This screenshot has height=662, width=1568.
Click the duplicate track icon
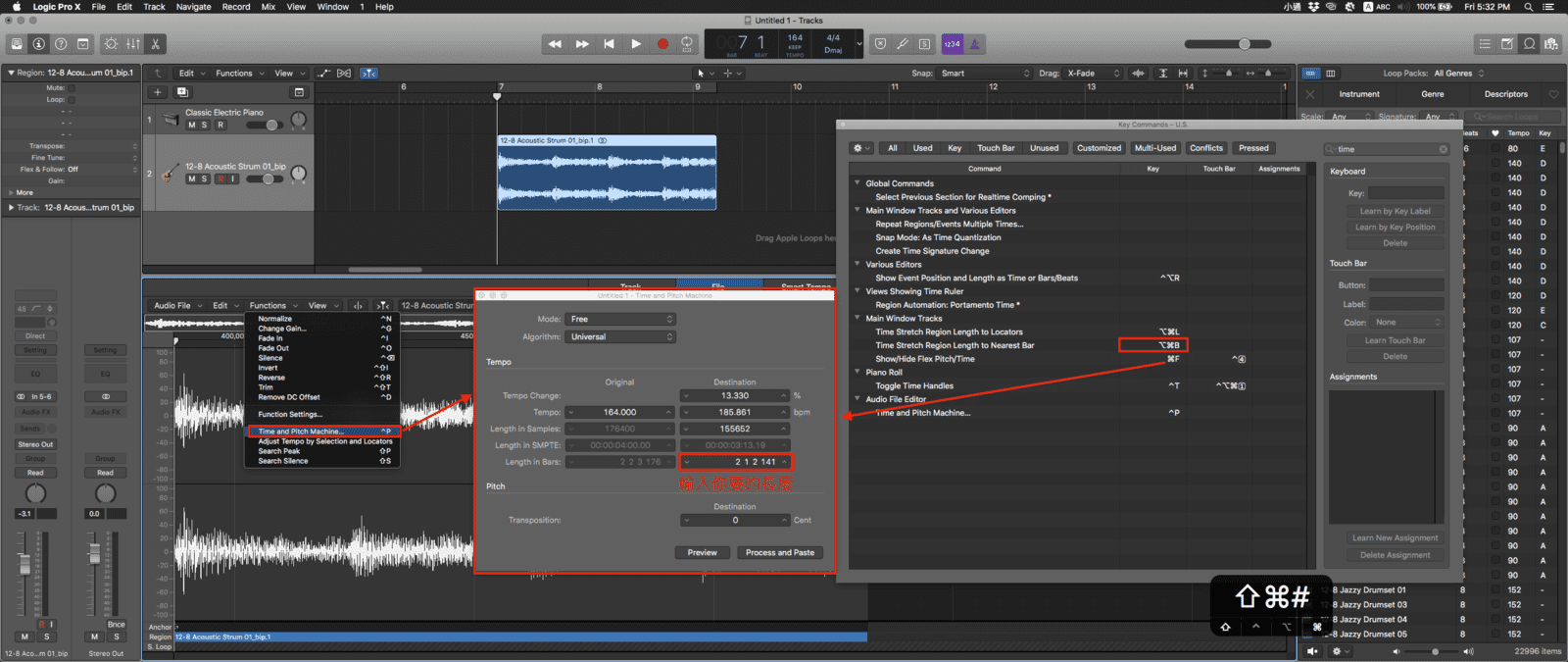[182, 92]
